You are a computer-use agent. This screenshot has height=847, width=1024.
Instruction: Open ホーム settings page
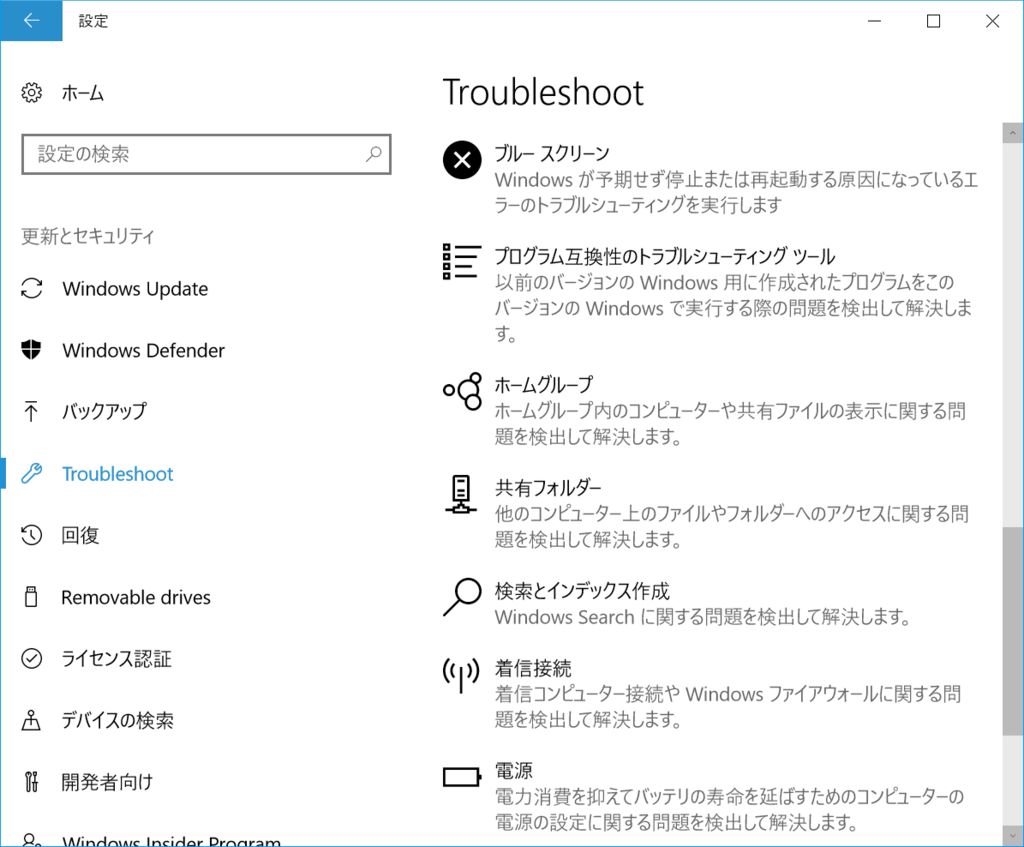click(x=83, y=93)
